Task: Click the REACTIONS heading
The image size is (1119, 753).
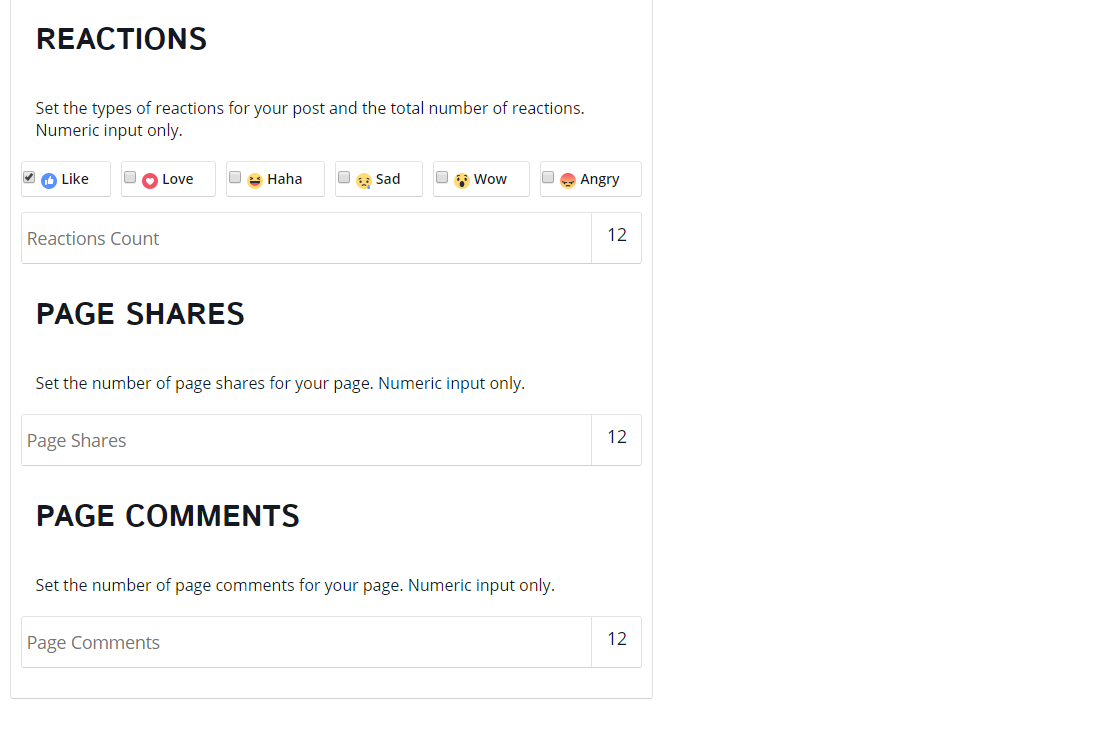Action: point(121,39)
